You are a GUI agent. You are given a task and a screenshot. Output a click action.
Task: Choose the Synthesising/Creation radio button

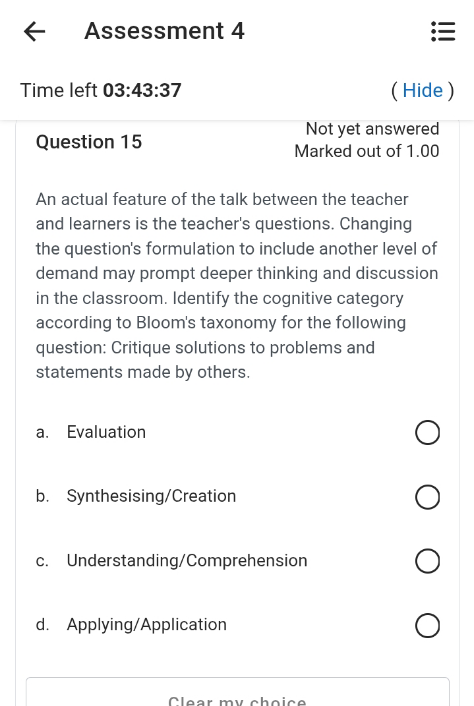click(427, 497)
